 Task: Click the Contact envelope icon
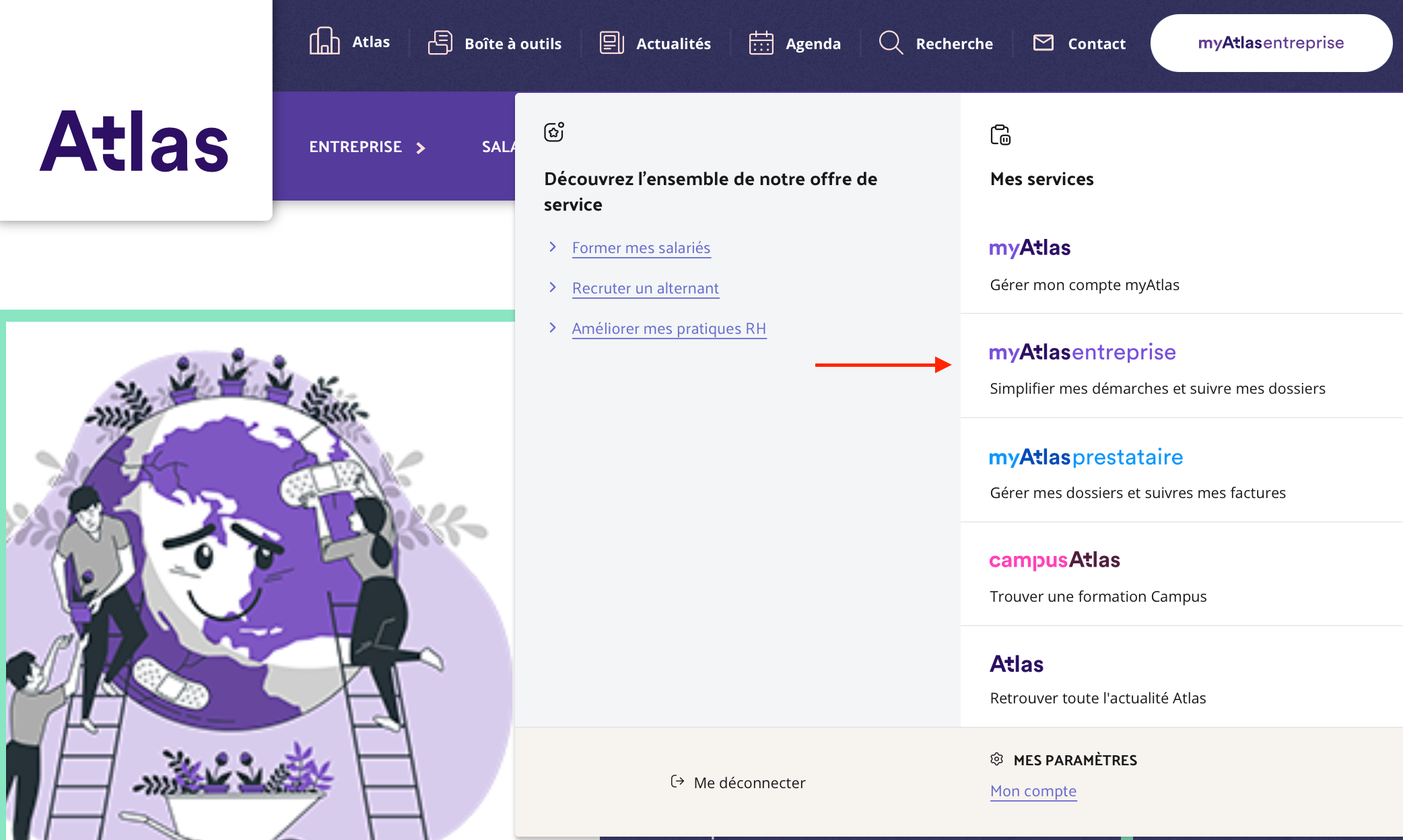(1043, 42)
